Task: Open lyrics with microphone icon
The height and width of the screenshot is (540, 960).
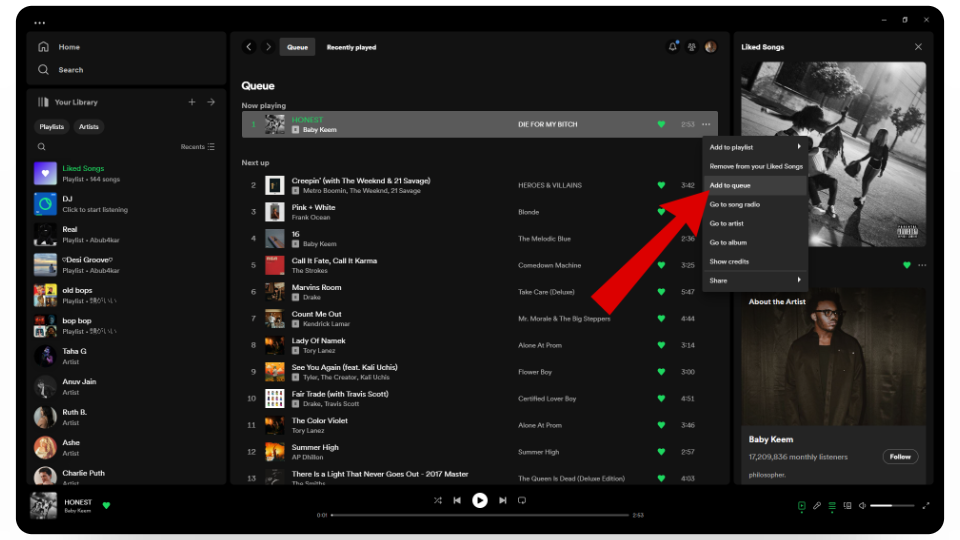Action: 817,506
